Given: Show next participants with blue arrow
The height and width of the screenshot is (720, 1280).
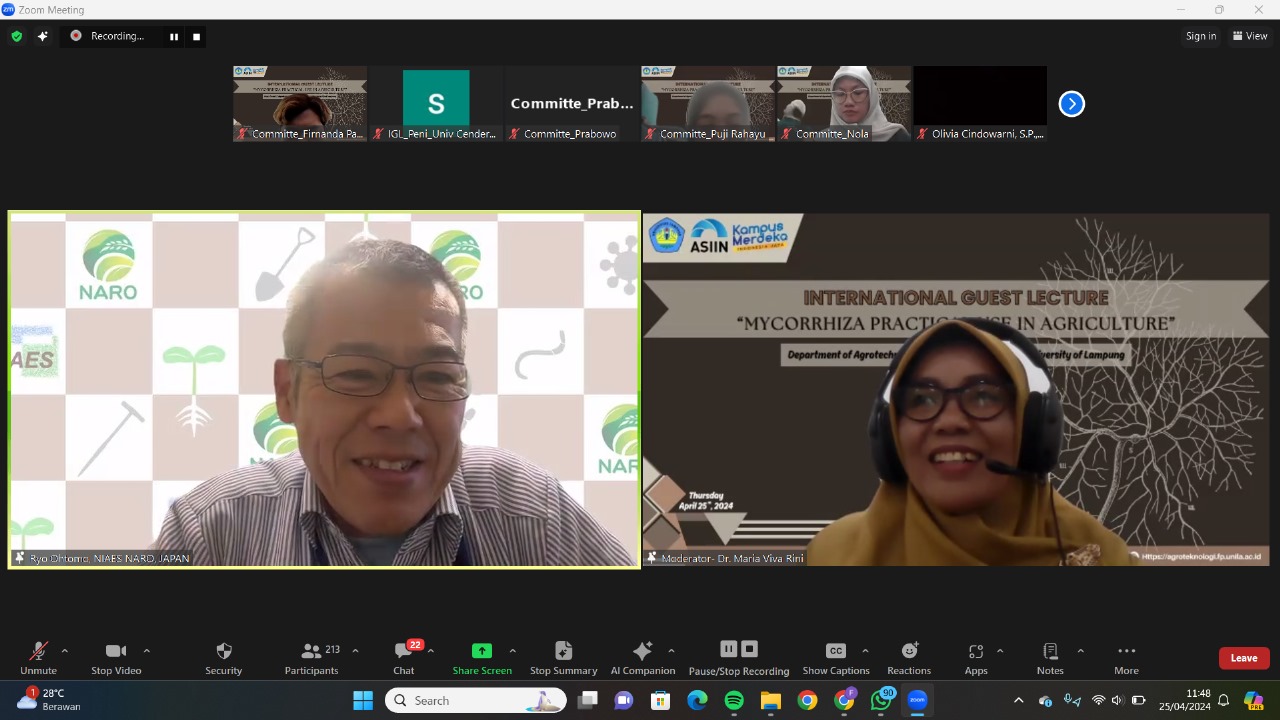Looking at the screenshot, I should point(1071,104).
